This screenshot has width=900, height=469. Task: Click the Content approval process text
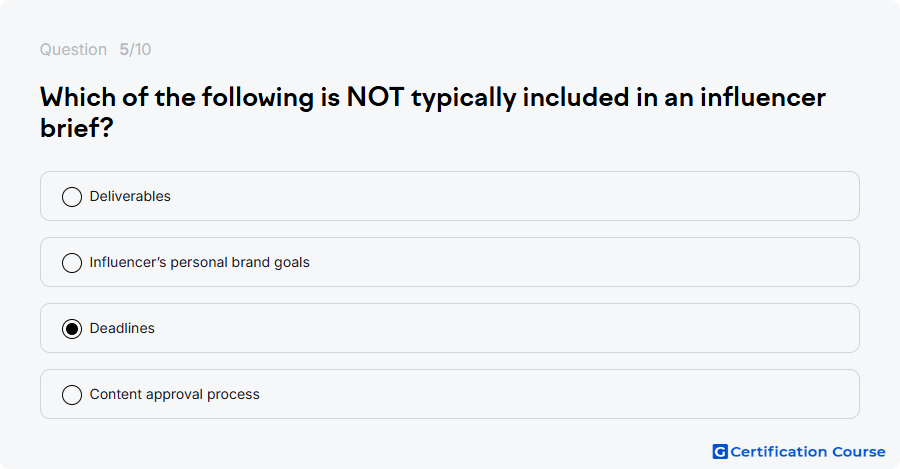point(174,394)
